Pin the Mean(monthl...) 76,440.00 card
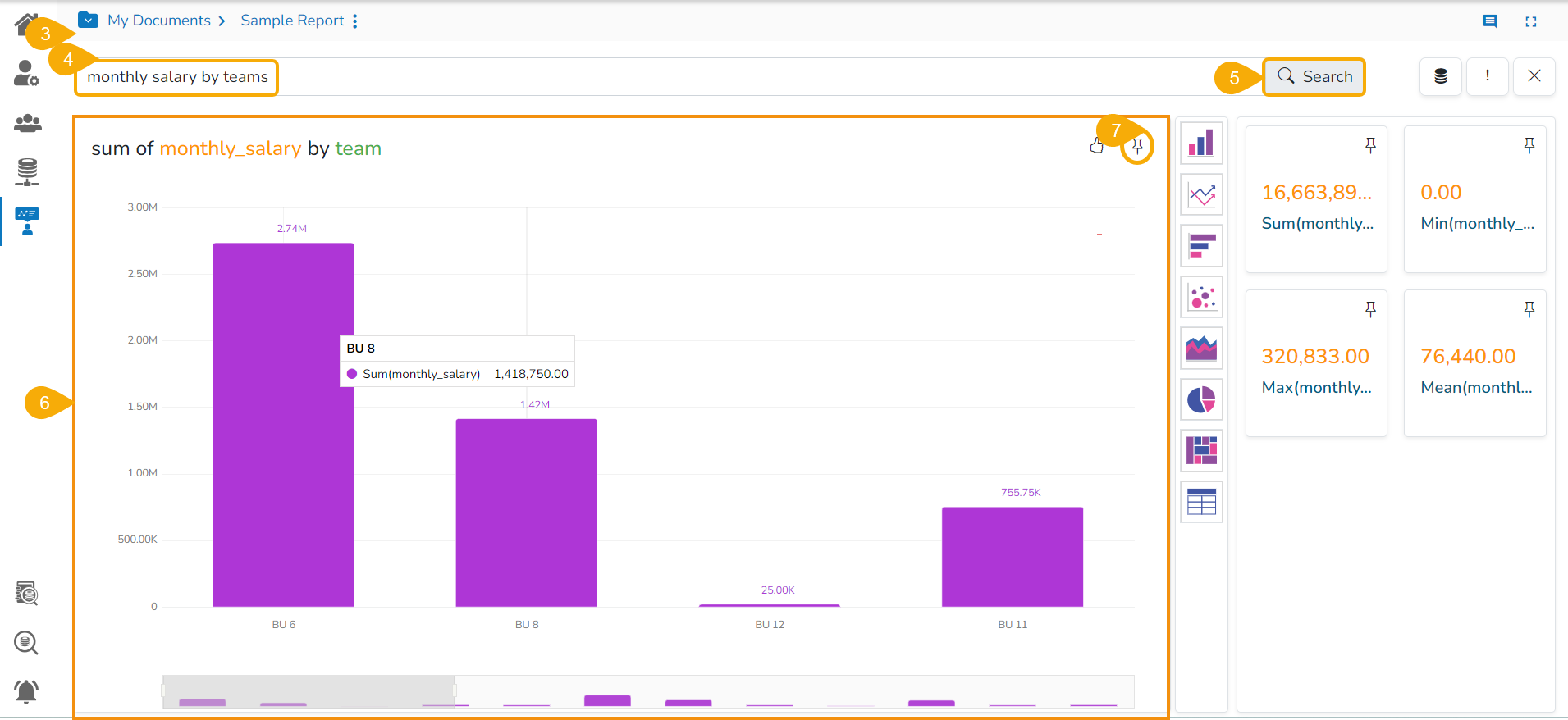 pos(1529,310)
